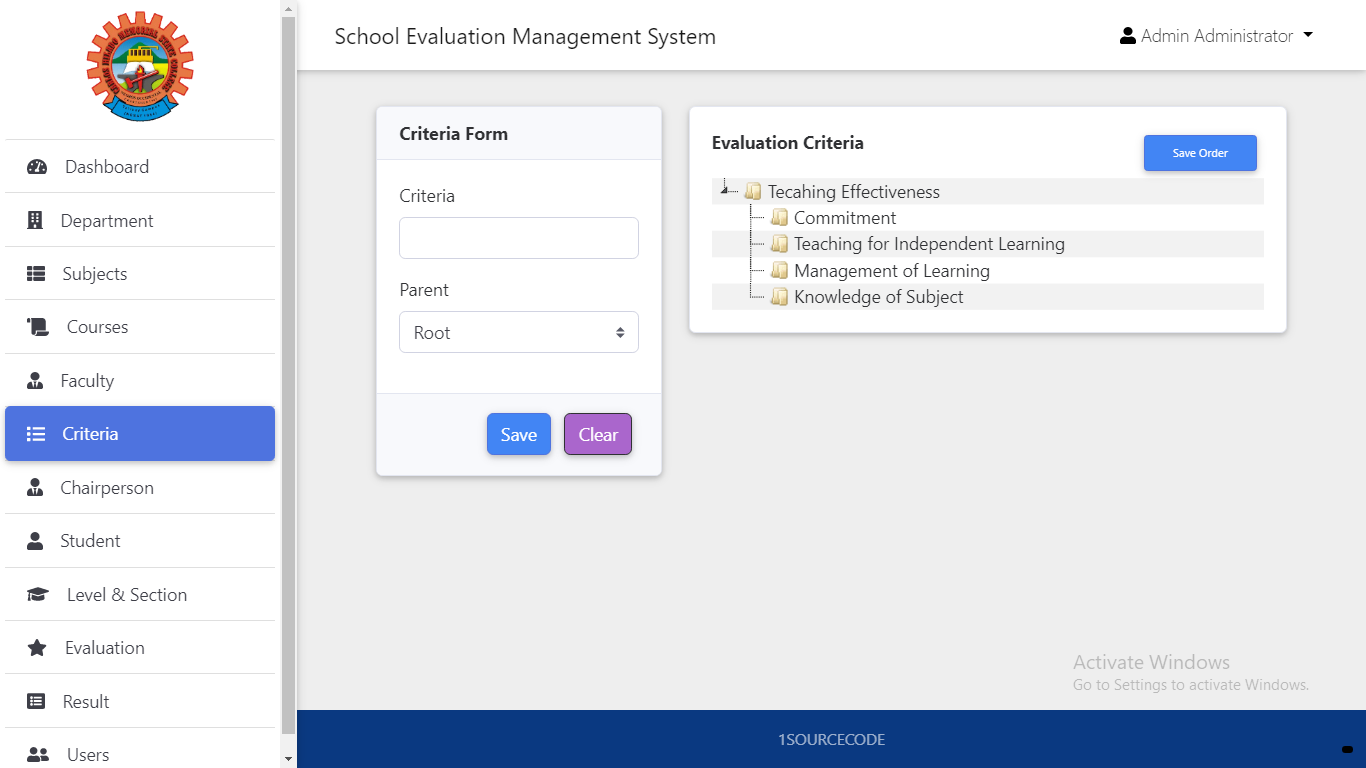
Task: Click the admin user icon in the header
Action: 1129,35
